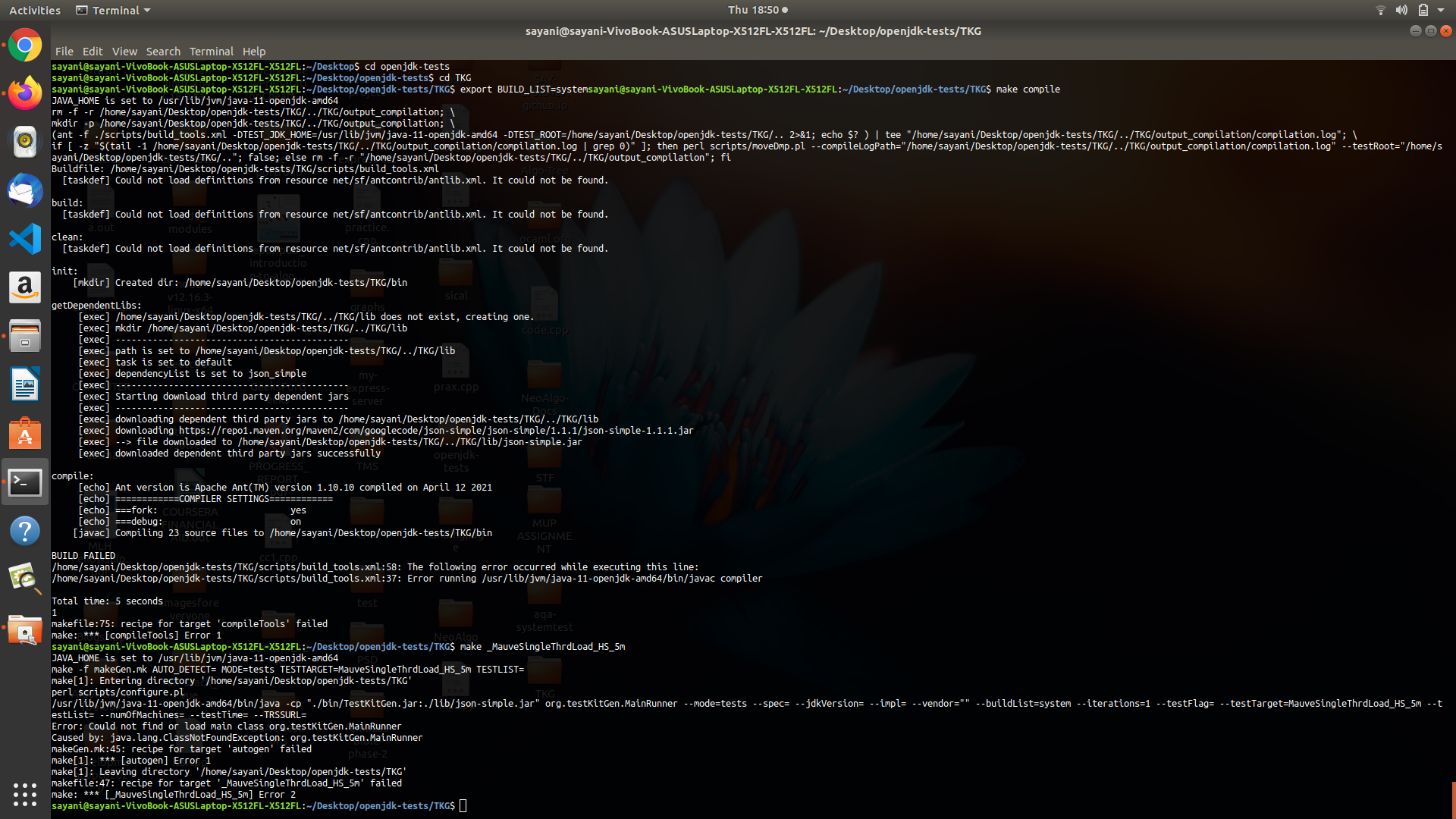Focus the Terminal icon in dock
Screen dimensions: 1456x819
[25, 482]
